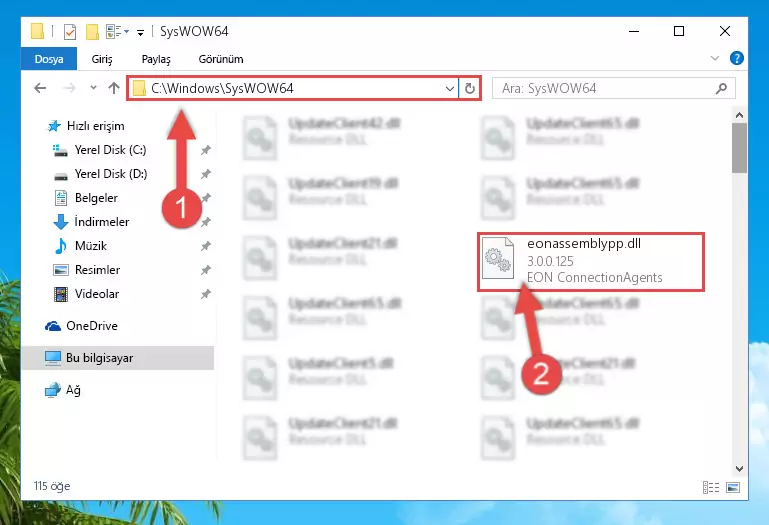Expand the address bar history dropdown

point(449,89)
